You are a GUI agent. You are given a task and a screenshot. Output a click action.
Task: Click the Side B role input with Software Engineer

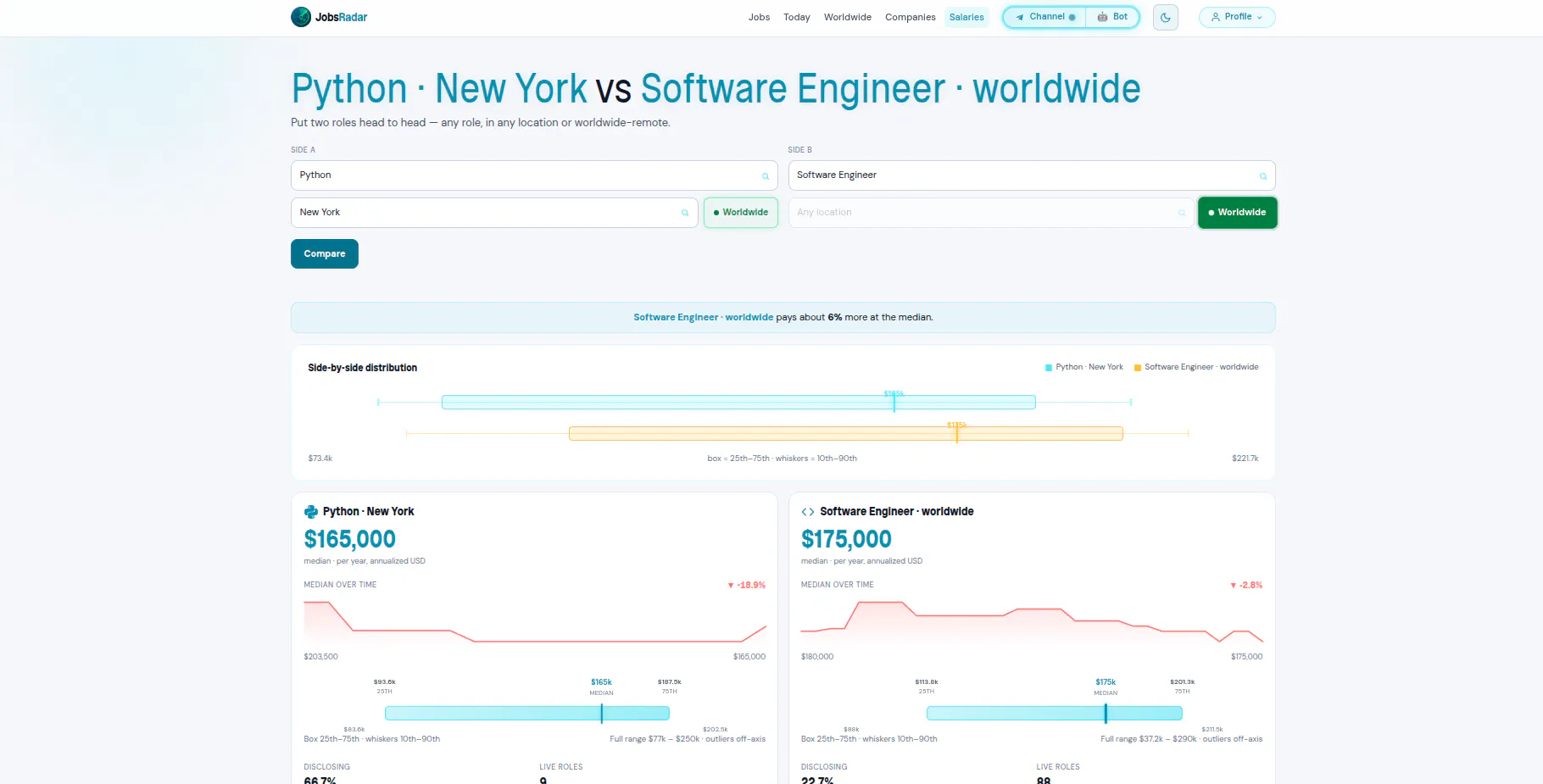tap(1032, 175)
